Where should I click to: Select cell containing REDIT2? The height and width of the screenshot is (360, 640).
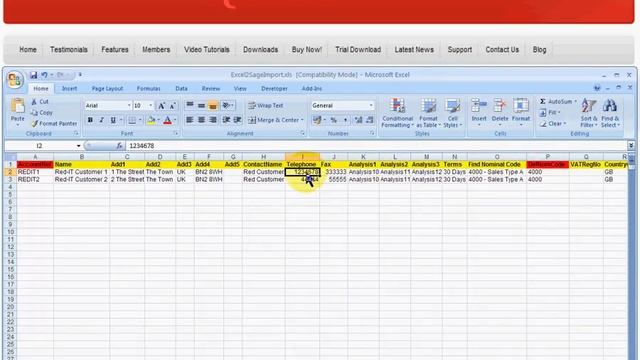35,180
